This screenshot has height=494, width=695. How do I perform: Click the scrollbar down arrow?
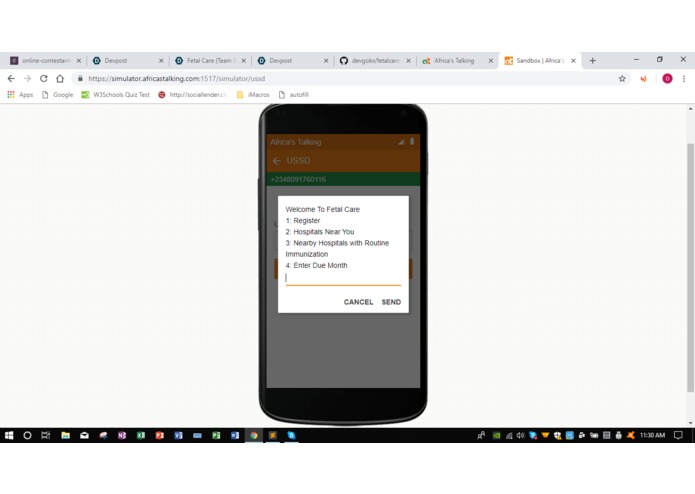[690, 423]
